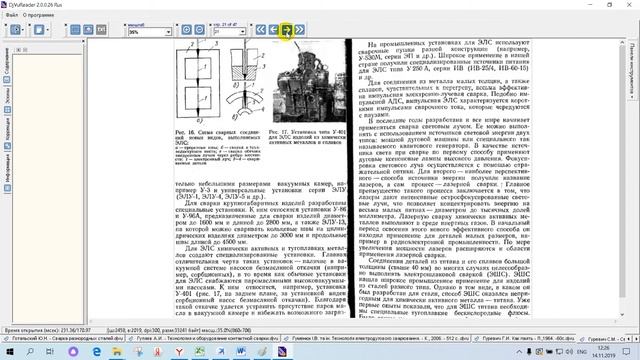The width and height of the screenshot is (640, 360).
Task: Jump to first page double-left arrow
Action: [x=260, y=30]
